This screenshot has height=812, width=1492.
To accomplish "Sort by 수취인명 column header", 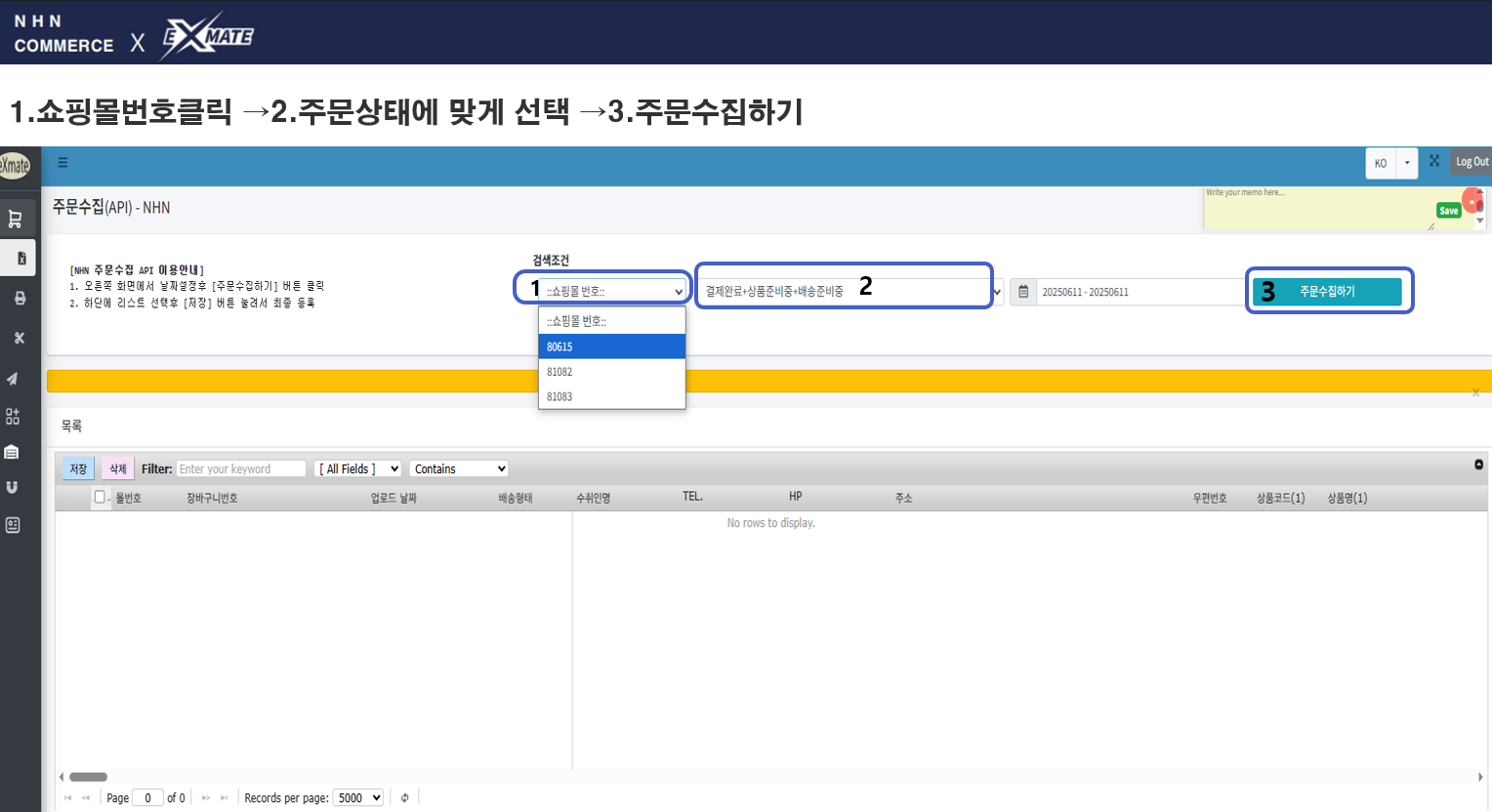I will click(x=594, y=498).
